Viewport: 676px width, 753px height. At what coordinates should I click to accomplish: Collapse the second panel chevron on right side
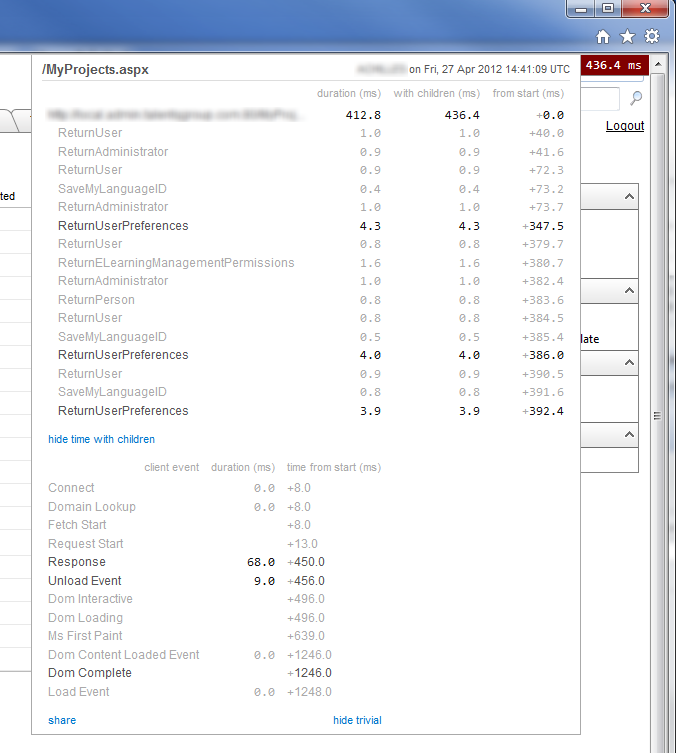pos(629,291)
